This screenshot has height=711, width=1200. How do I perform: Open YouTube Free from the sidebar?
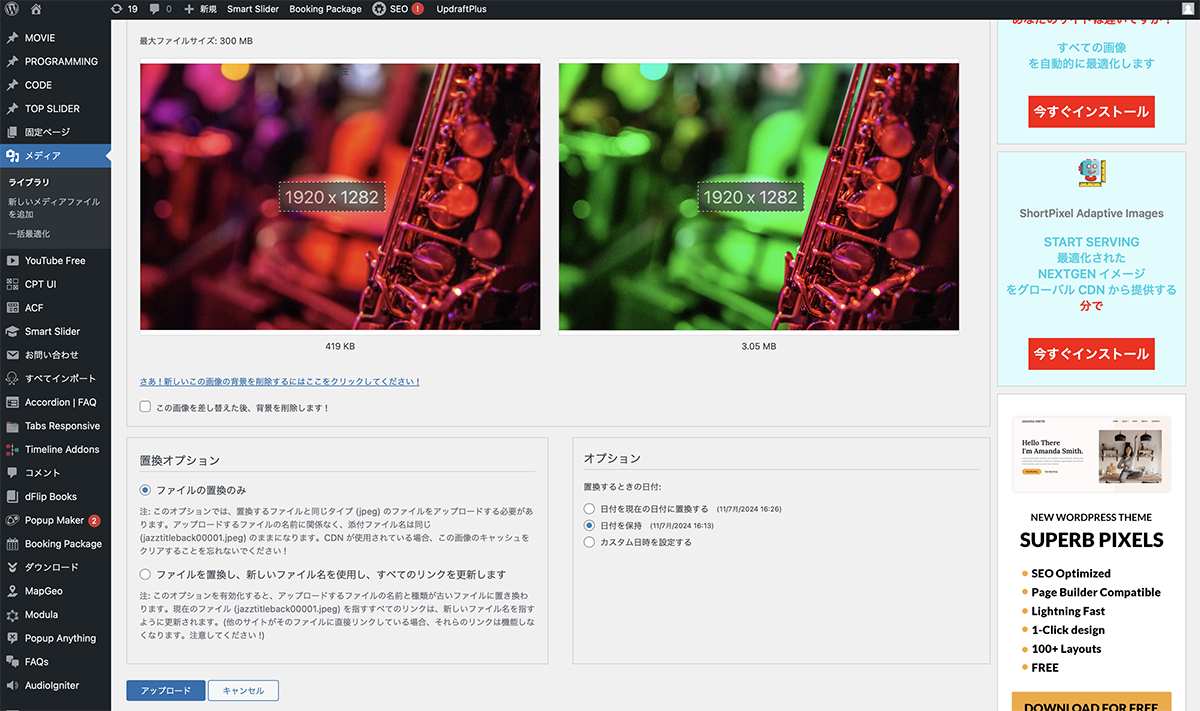coord(55,261)
